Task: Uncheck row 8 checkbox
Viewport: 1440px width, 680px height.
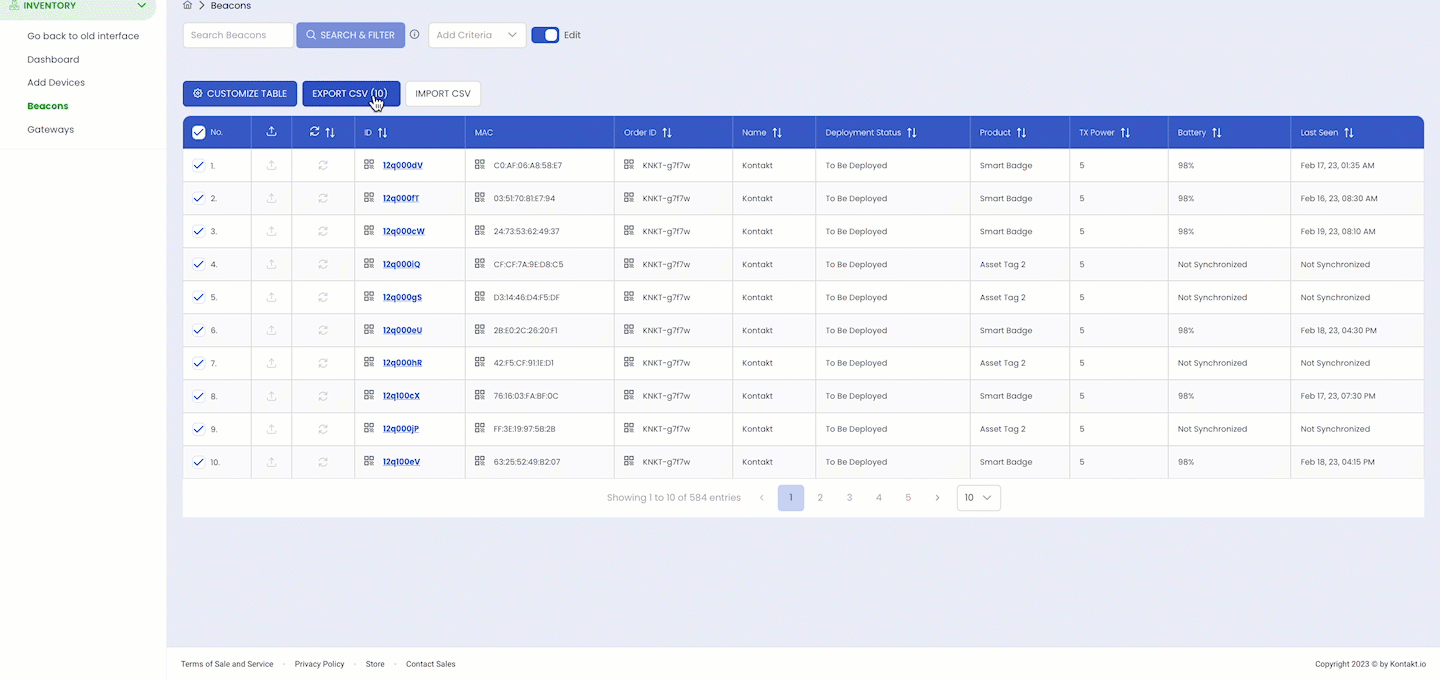Action: [x=198, y=396]
